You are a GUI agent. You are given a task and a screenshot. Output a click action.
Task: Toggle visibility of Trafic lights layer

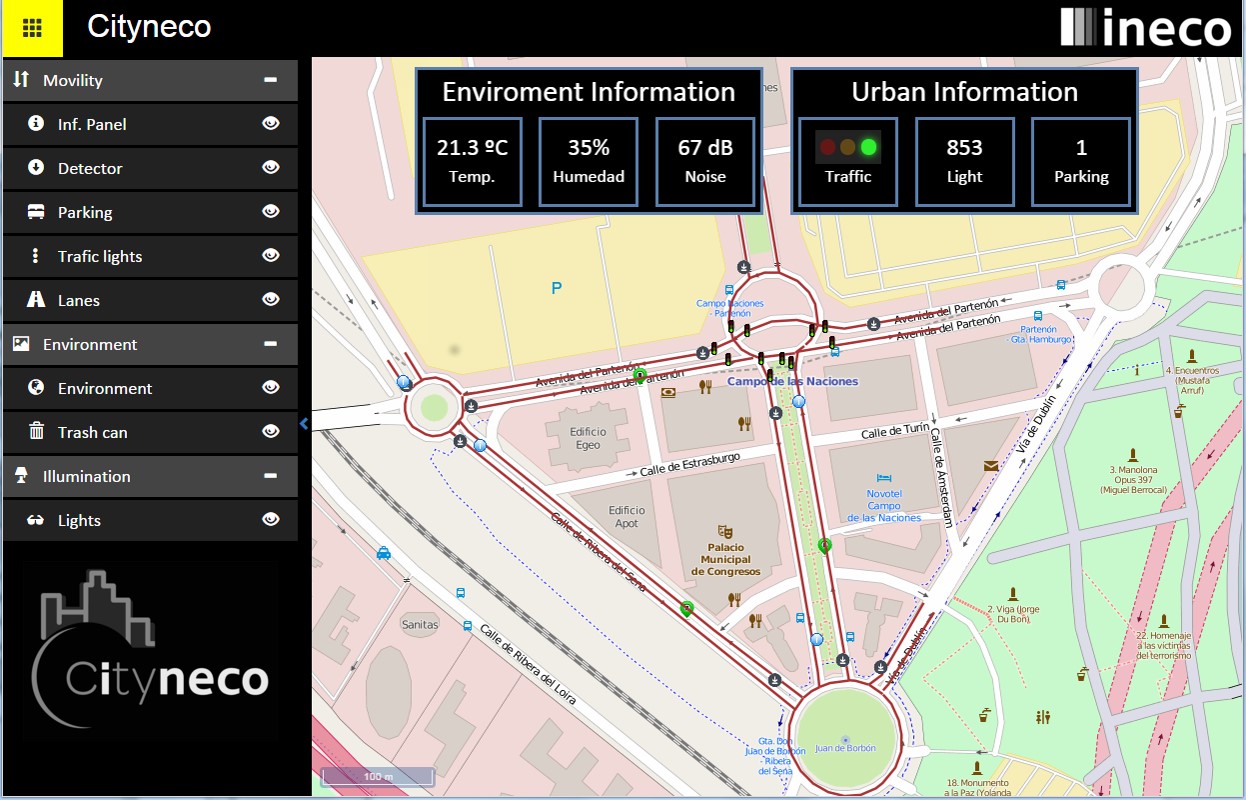click(x=270, y=256)
